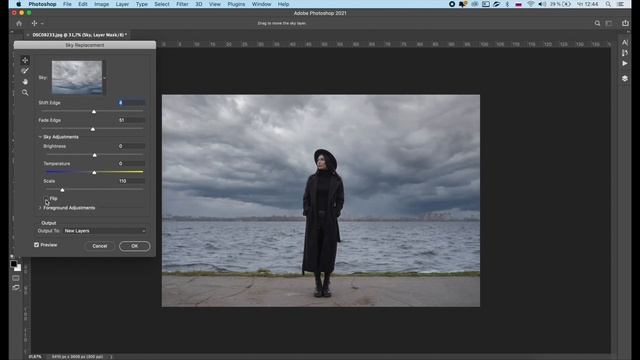This screenshot has width=640, height=360.
Task: Click the Share image icon
Action: 625,23
